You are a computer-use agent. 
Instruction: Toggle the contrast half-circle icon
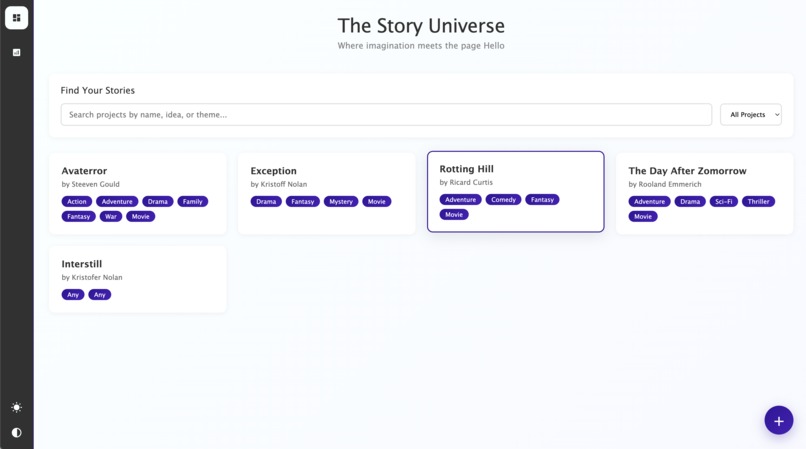point(16,433)
